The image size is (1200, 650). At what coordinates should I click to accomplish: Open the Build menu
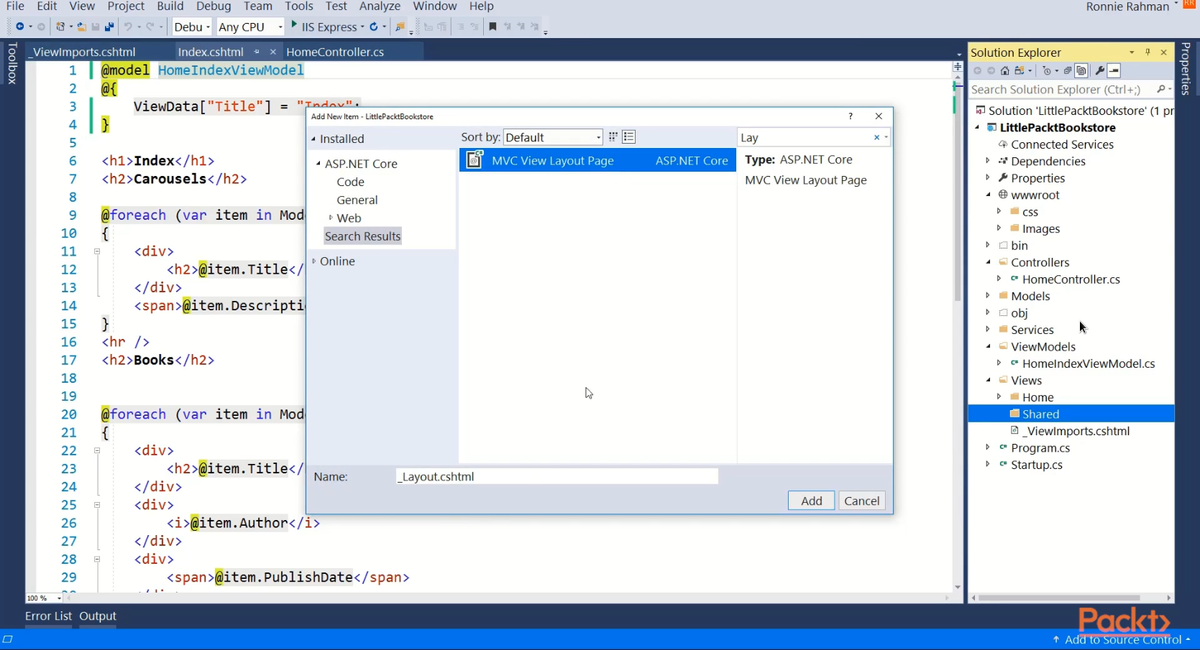click(170, 6)
